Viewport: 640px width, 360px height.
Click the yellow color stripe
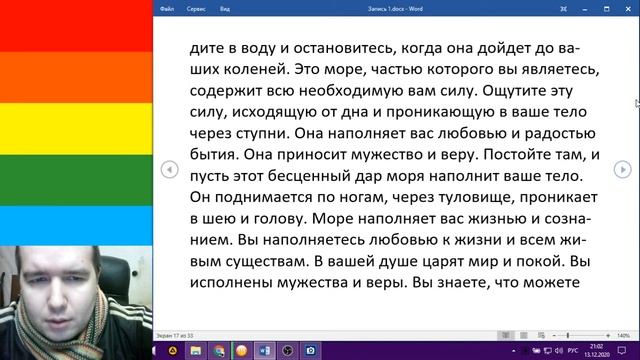coord(76,129)
